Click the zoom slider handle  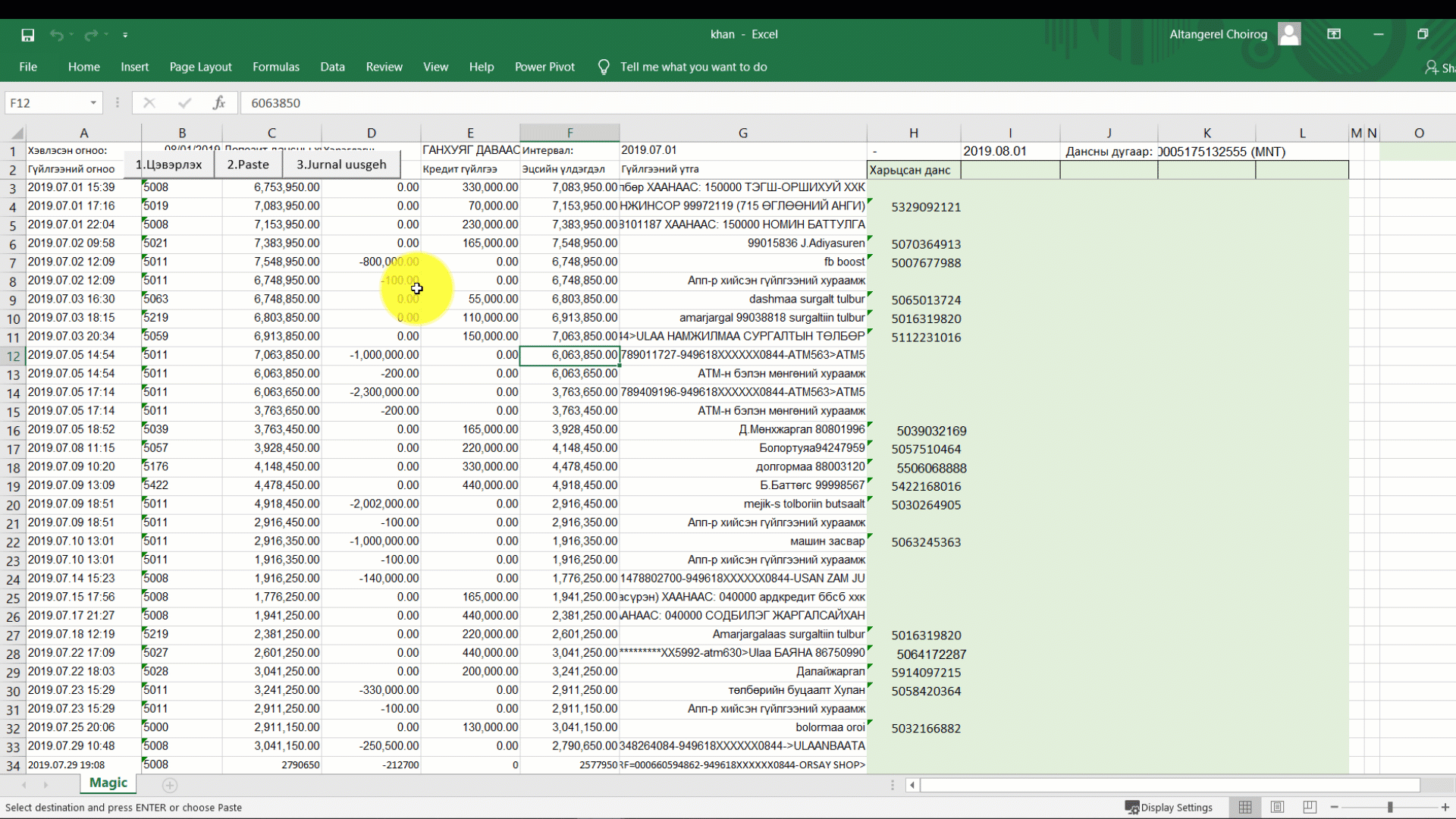coord(1390,807)
